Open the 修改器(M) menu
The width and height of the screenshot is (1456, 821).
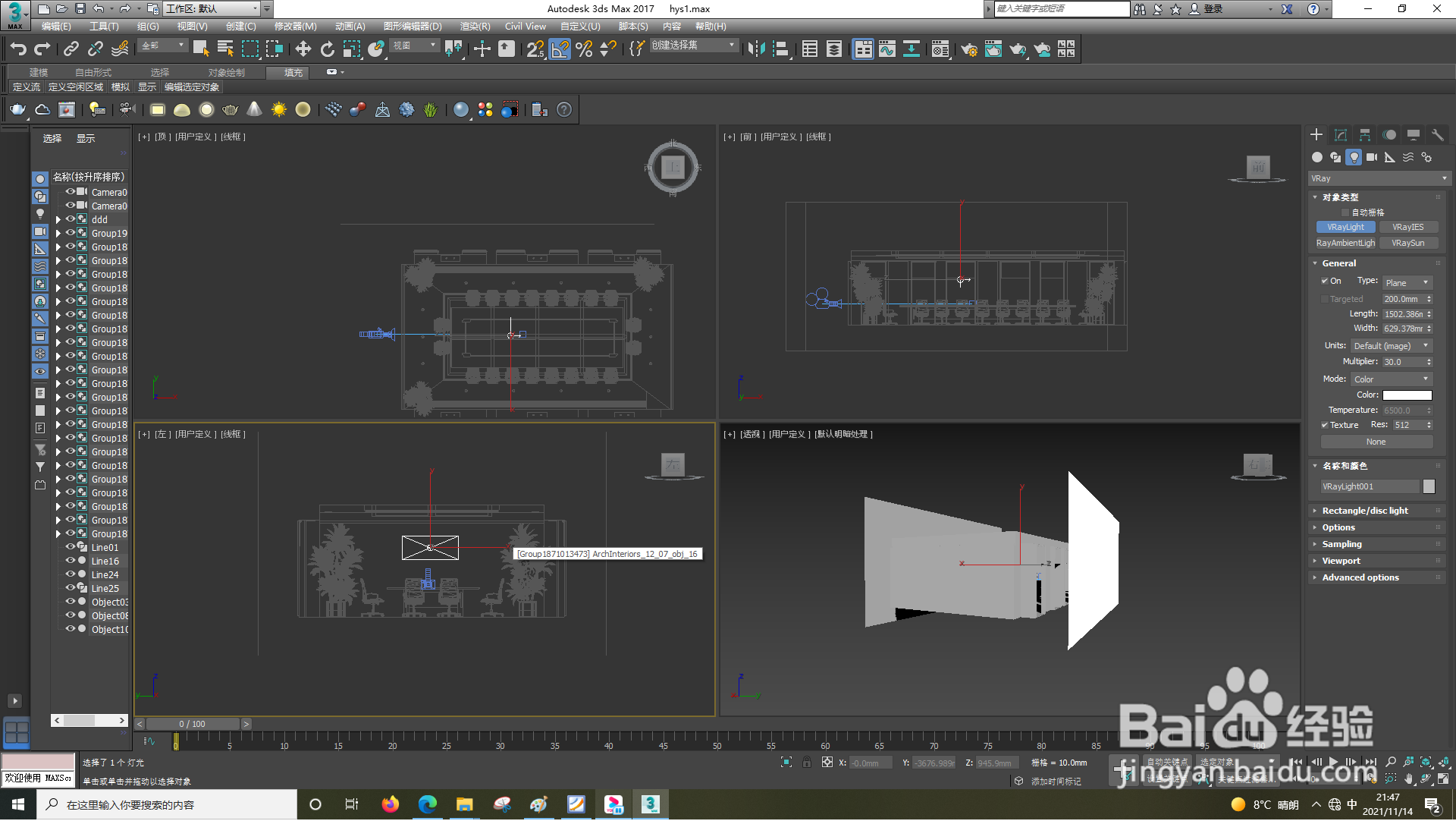[295, 27]
